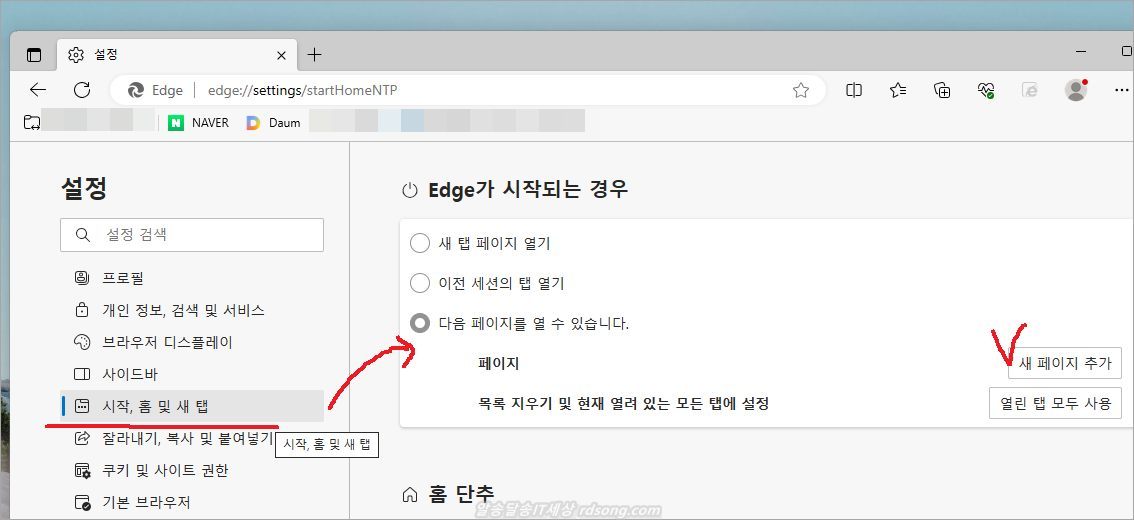Viewport: 1134px width, 520px height.
Task: Open the new tab plus button
Action: pos(315,54)
